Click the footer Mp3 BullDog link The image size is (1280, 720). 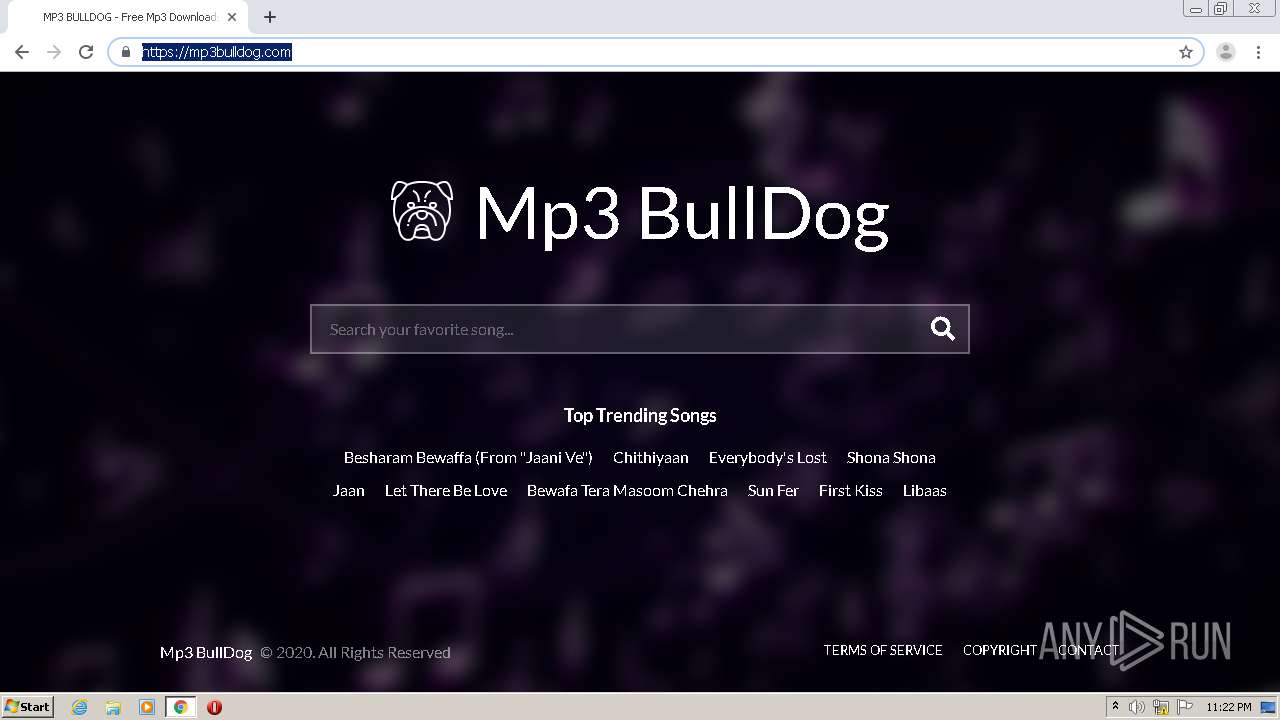[206, 652]
